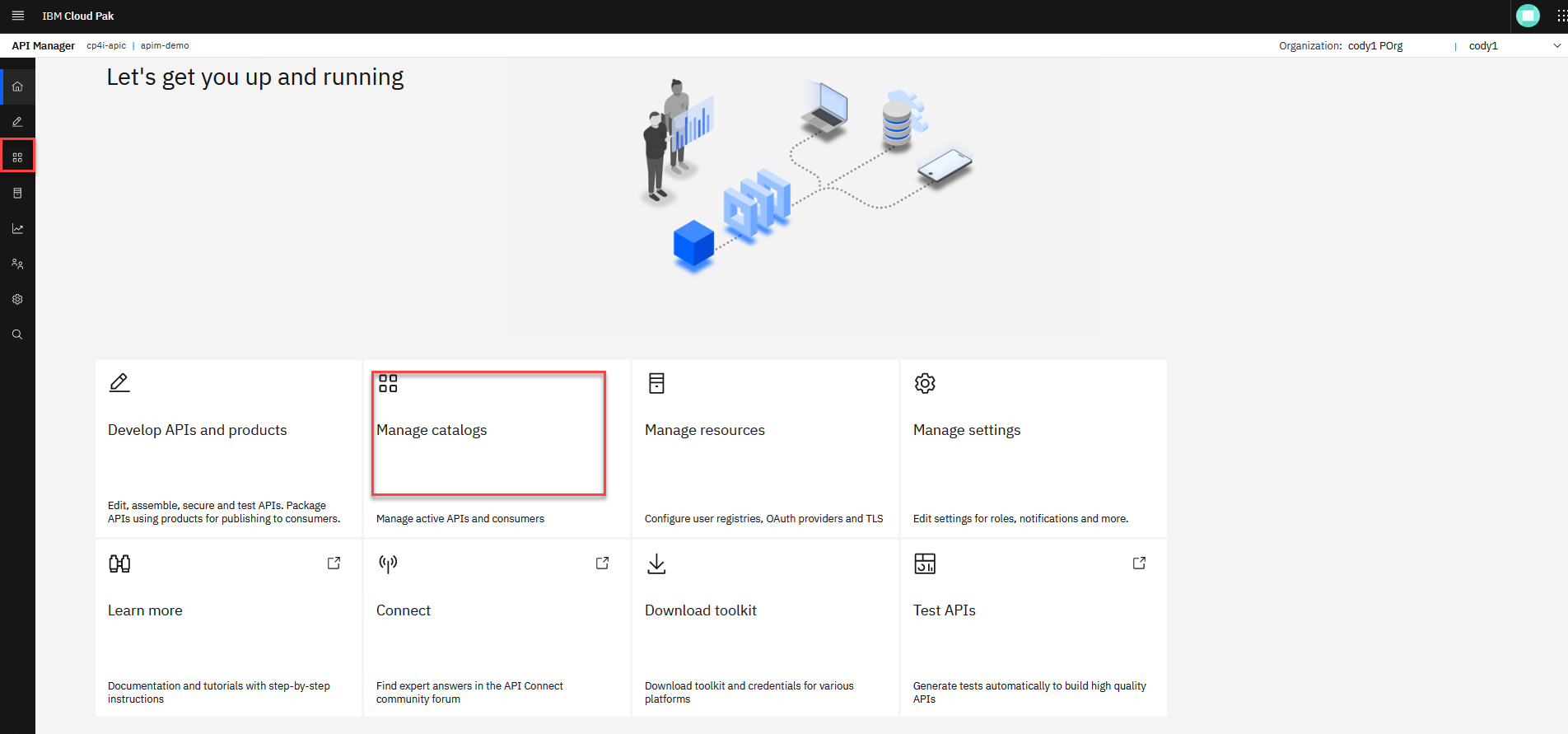Launch the Test APIs tile
The image size is (1568, 734).
(x=1034, y=628)
